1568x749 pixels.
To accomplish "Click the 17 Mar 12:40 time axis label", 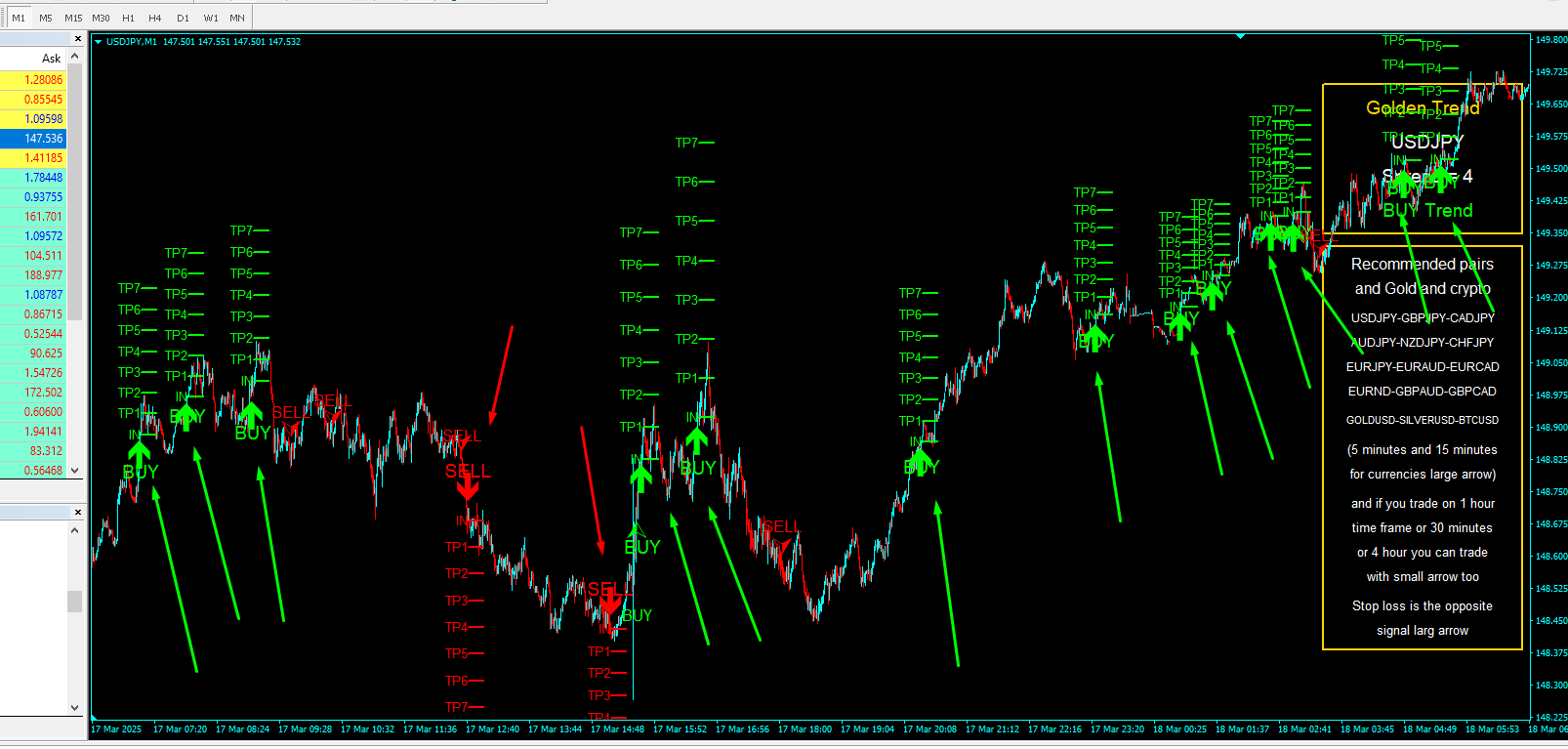I will point(492,728).
